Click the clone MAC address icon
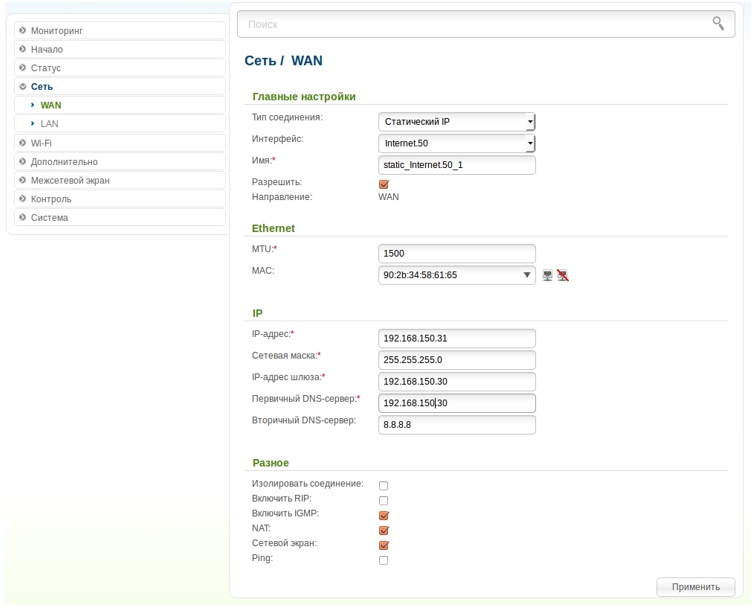The image size is (755, 609). (547, 275)
